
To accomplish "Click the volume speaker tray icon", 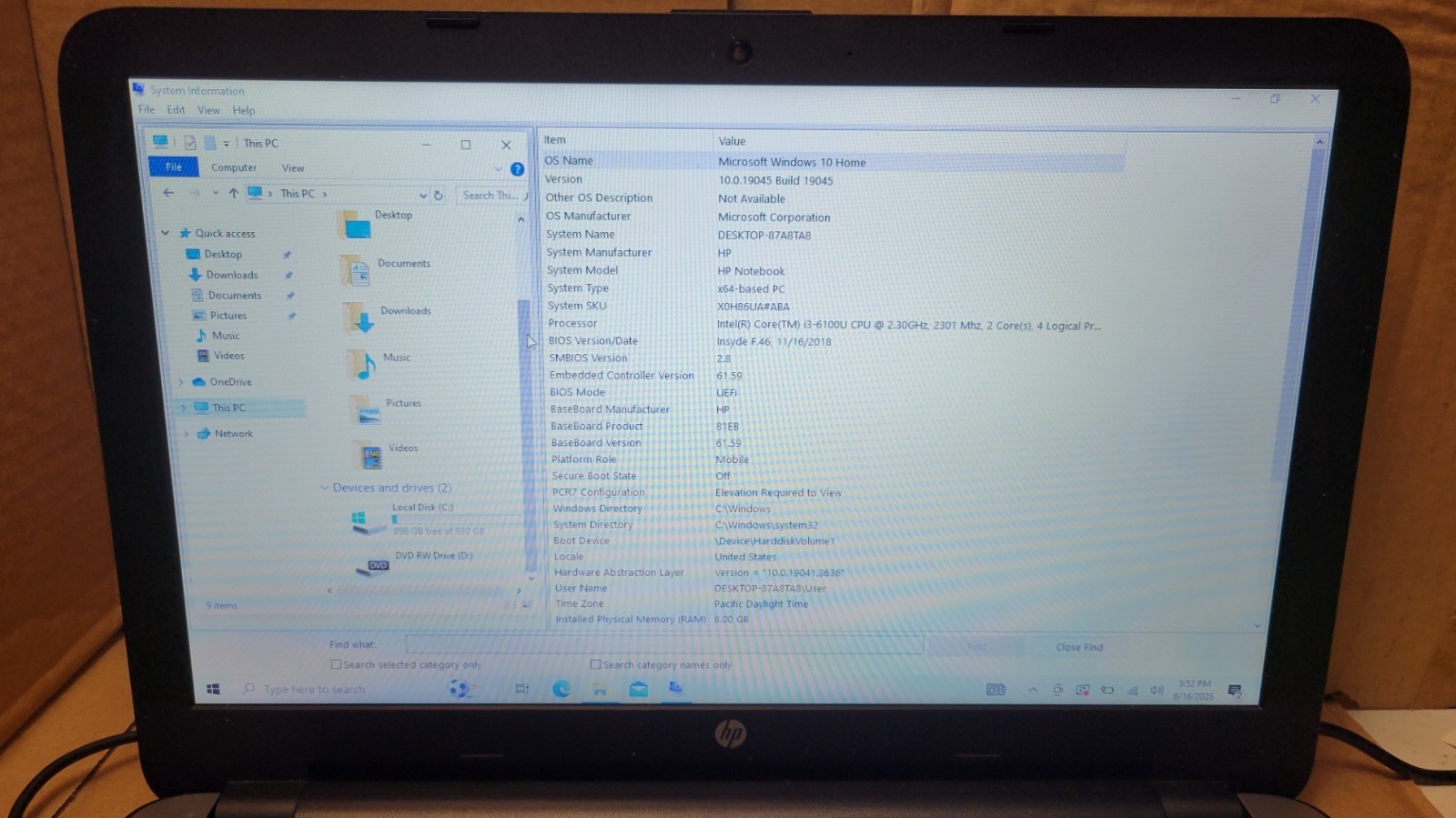I will click(1157, 690).
